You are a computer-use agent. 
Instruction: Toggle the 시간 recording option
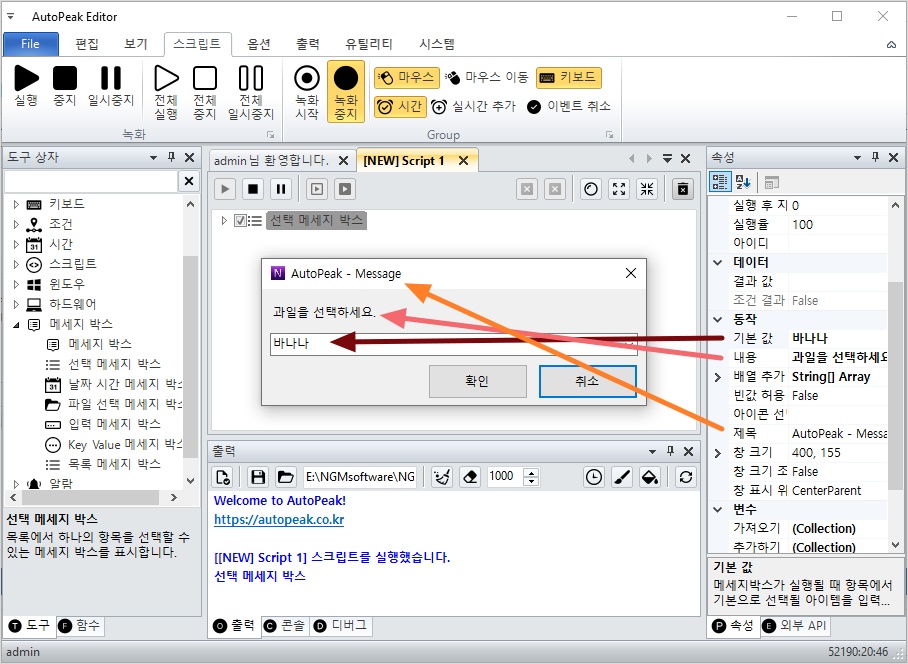(400, 107)
